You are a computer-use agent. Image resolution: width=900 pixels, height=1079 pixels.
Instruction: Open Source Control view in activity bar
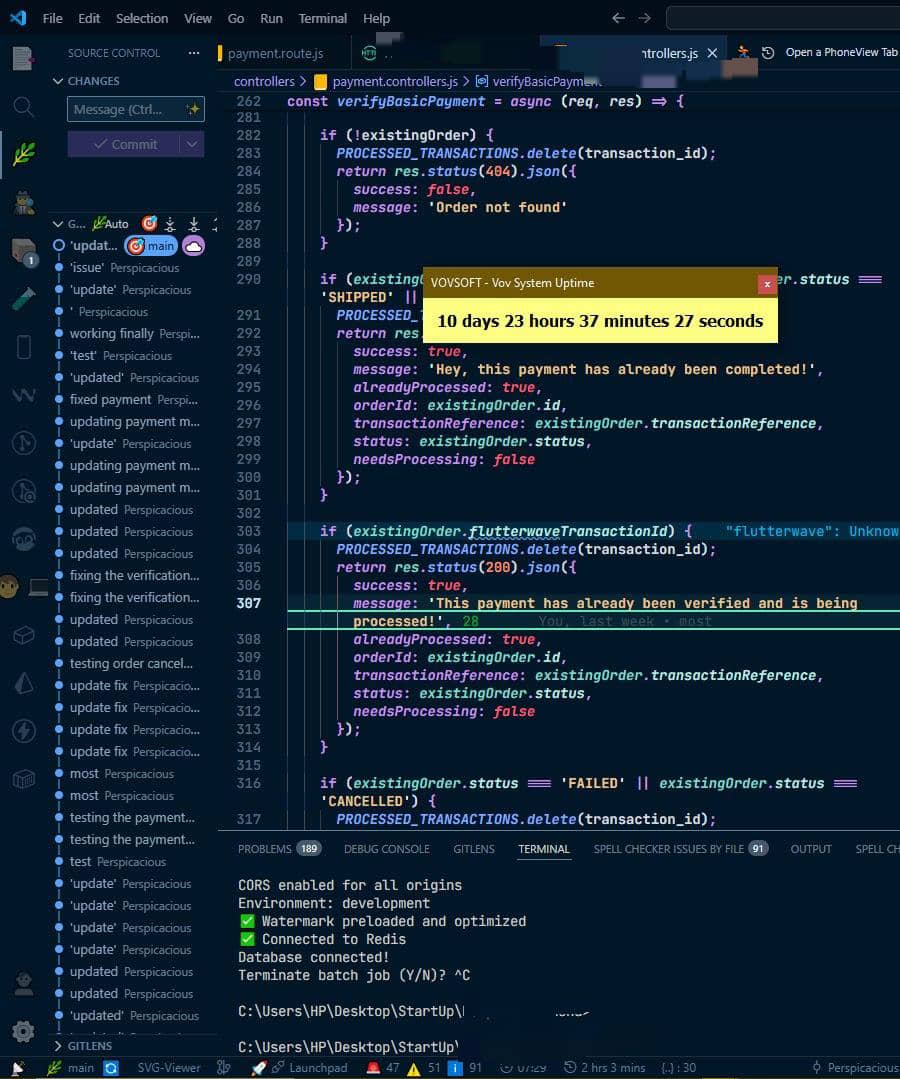click(x=22, y=151)
